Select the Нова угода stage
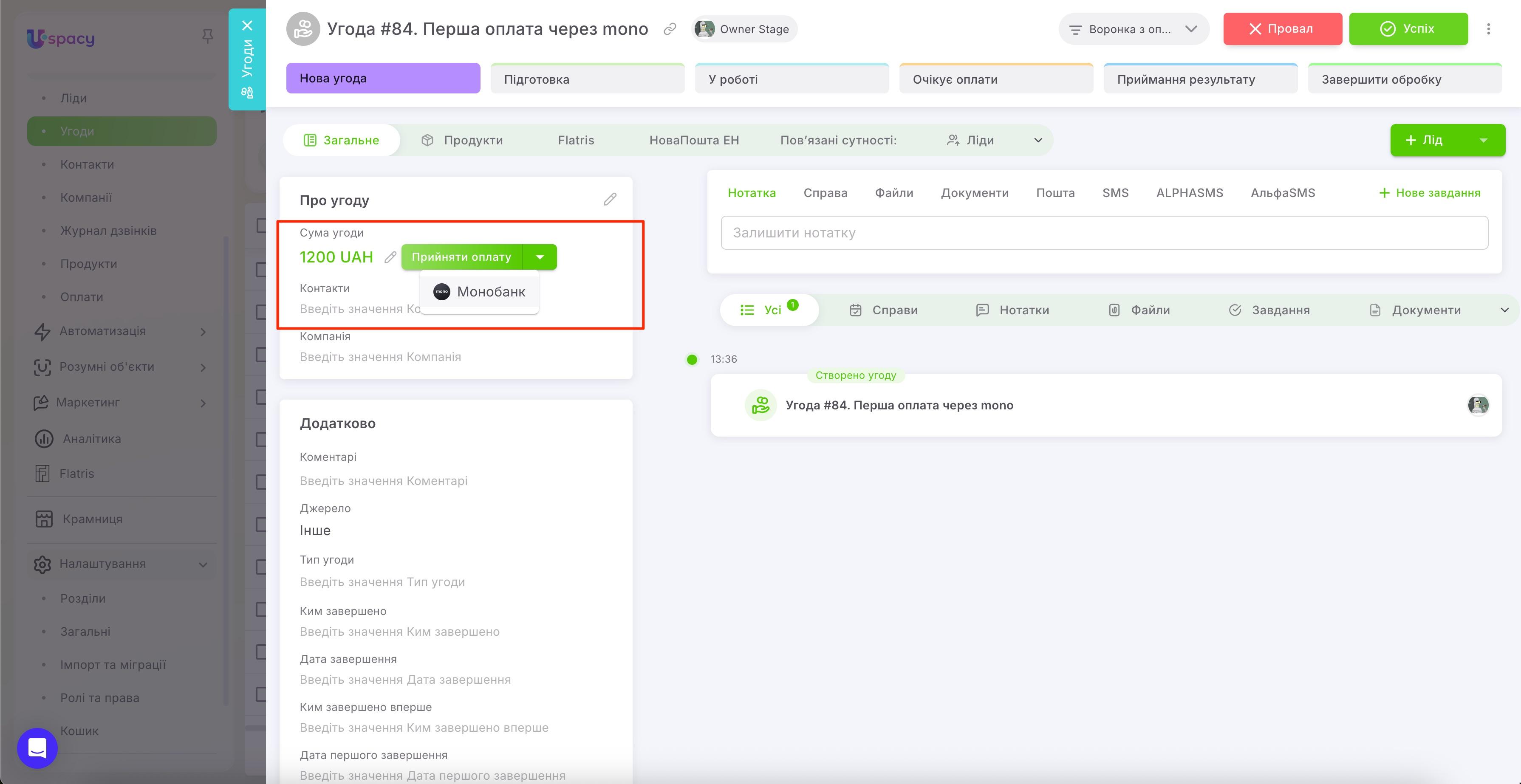Image resolution: width=1521 pixels, height=784 pixels. [383, 79]
